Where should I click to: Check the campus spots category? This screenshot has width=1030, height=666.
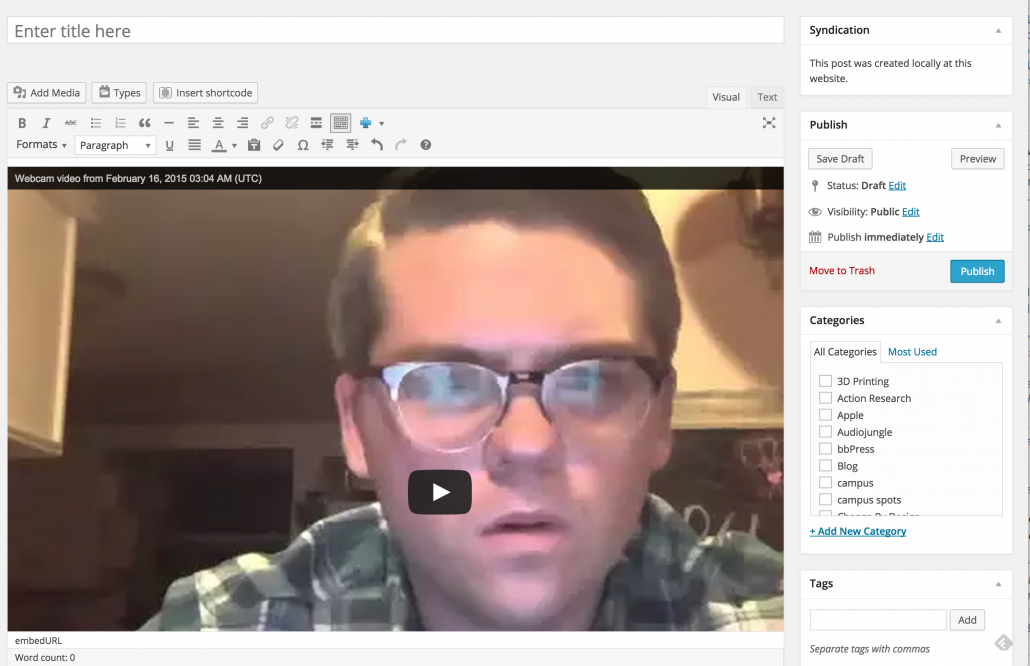(x=825, y=500)
